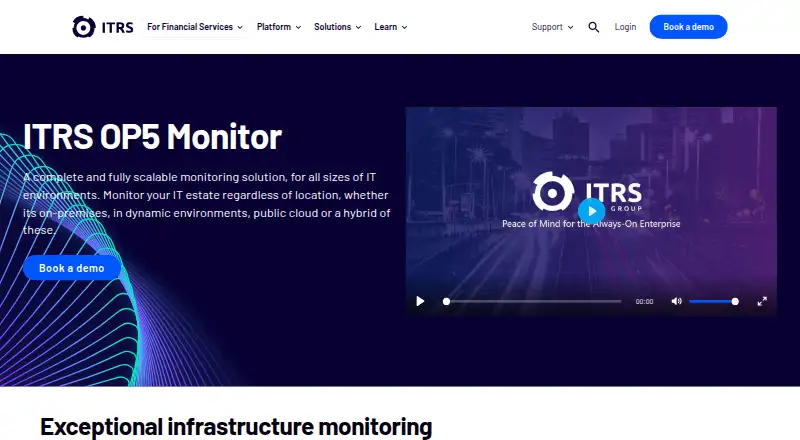
Task: Open the Platform dropdown menu
Action: pyautogui.click(x=279, y=27)
